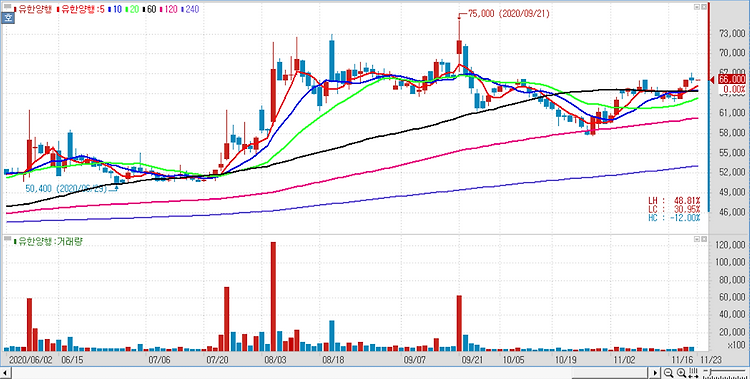The width and height of the screenshot is (750, 379).
Task: Click the 09/07 date axis label
Action: 415,359
